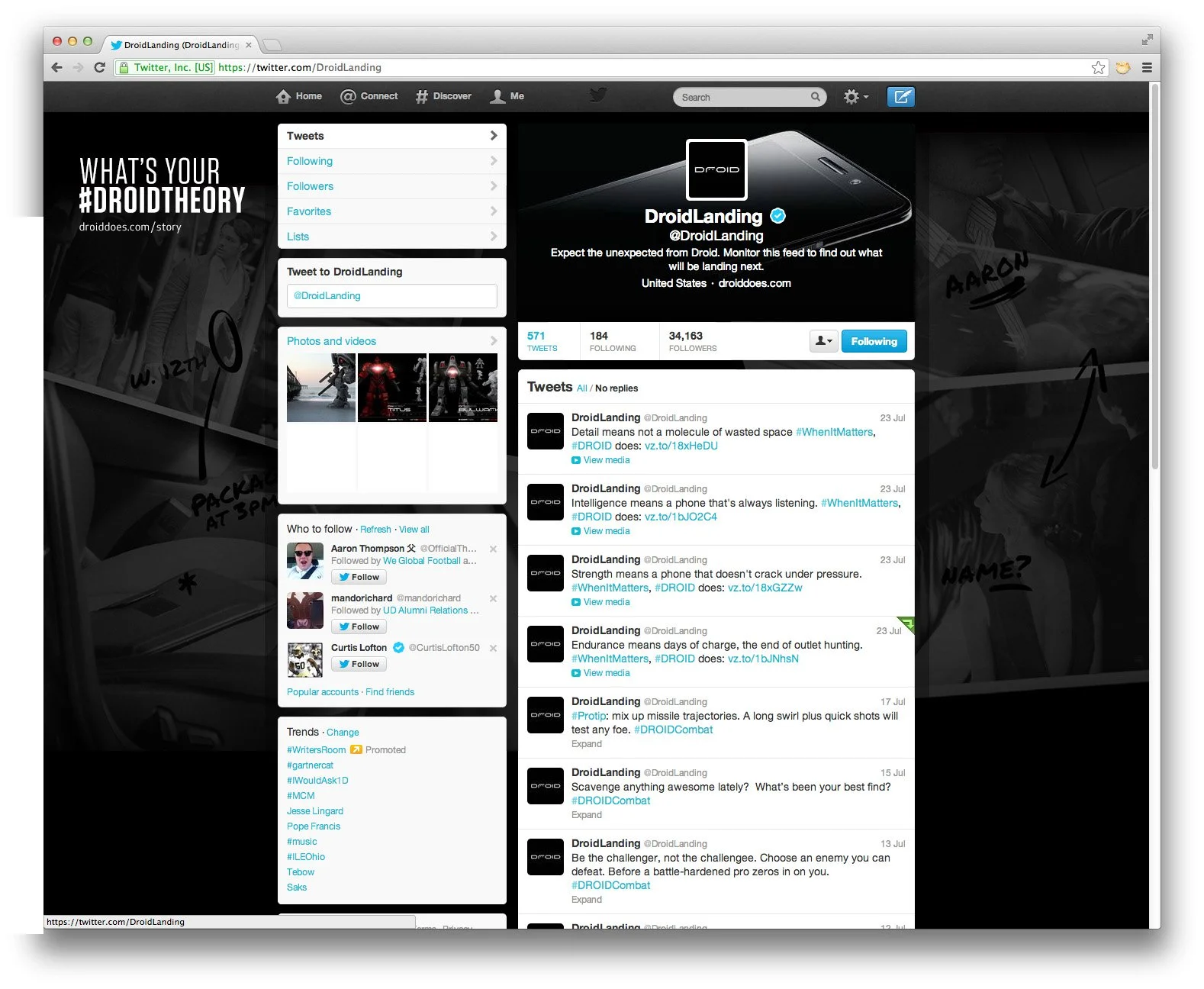This screenshot has width=1204, height=989.
Task: Click the browser back arrow
Action: click(x=56, y=67)
